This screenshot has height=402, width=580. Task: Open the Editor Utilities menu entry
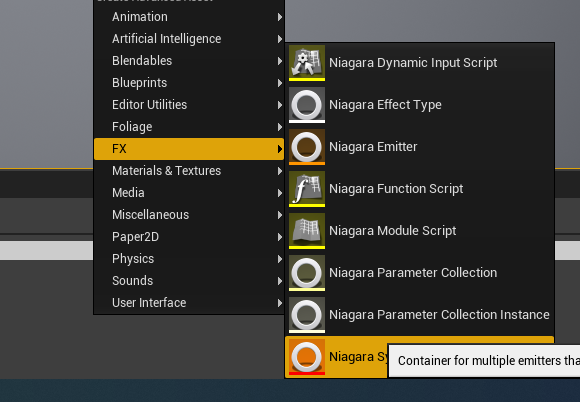[x=189, y=105]
